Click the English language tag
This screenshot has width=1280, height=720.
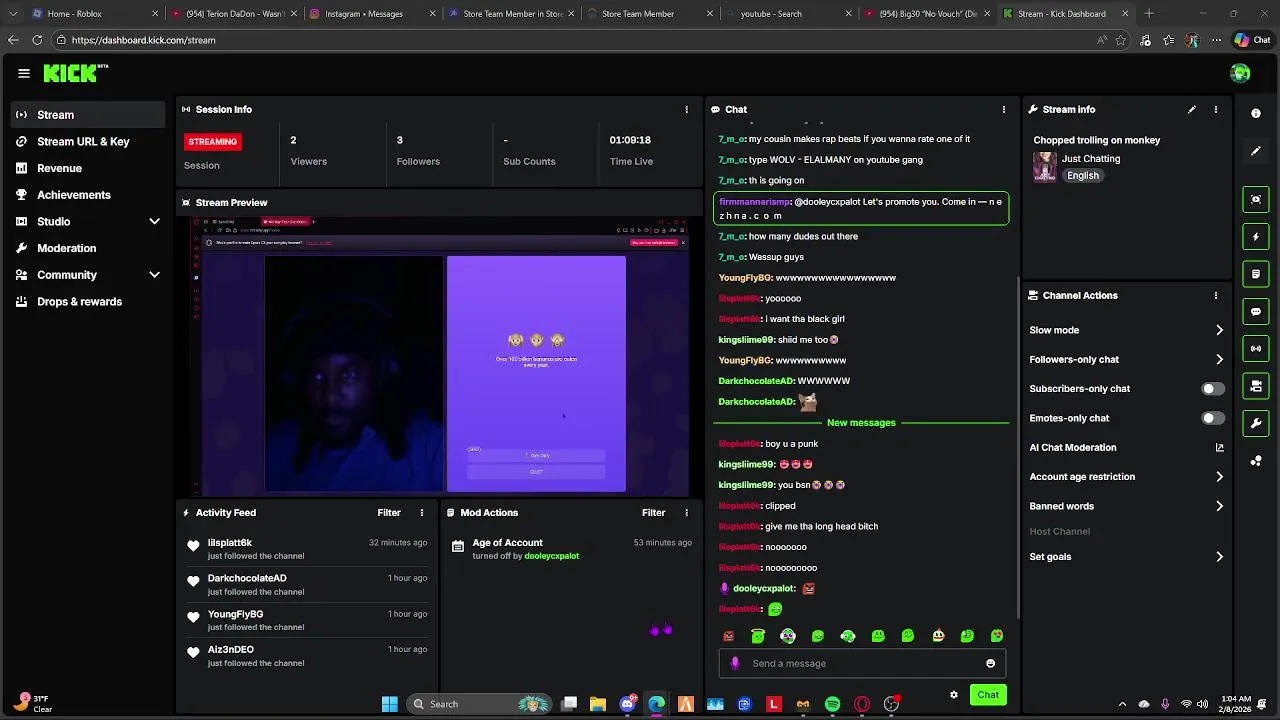coord(1083,176)
